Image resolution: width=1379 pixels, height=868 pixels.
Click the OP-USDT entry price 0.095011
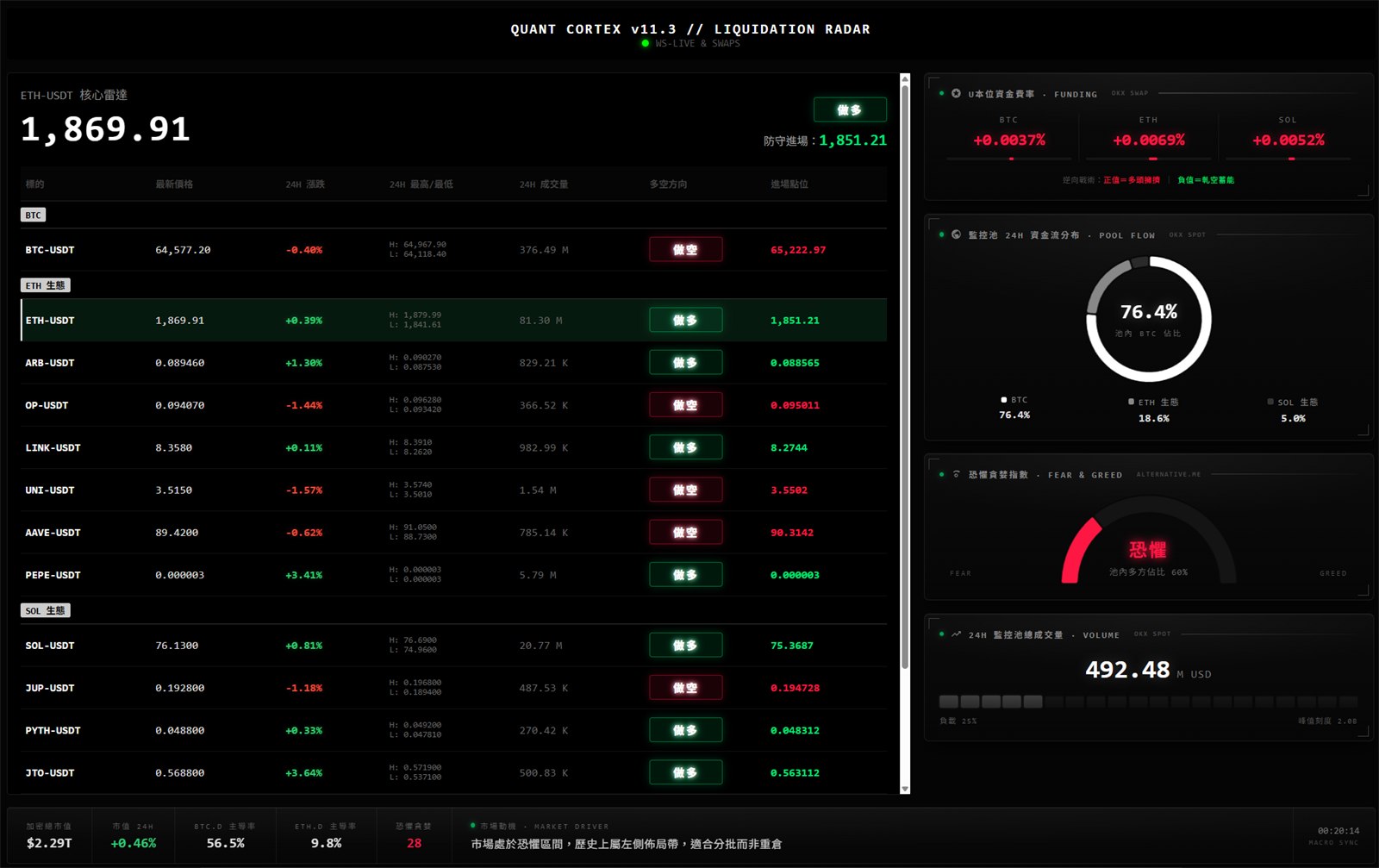coord(795,405)
